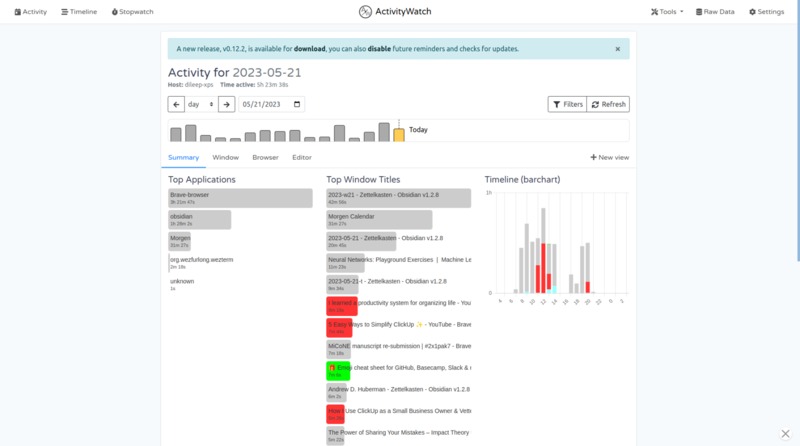Select the Morgen application bar
Viewport: 800px width, 446px height.
pyautogui.click(x=180, y=241)
